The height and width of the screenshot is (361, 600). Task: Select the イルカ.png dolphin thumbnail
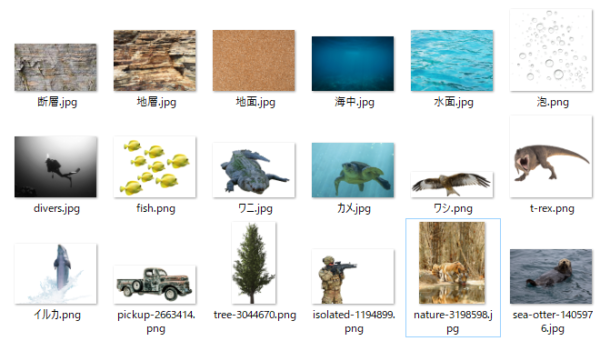point(55,274)
